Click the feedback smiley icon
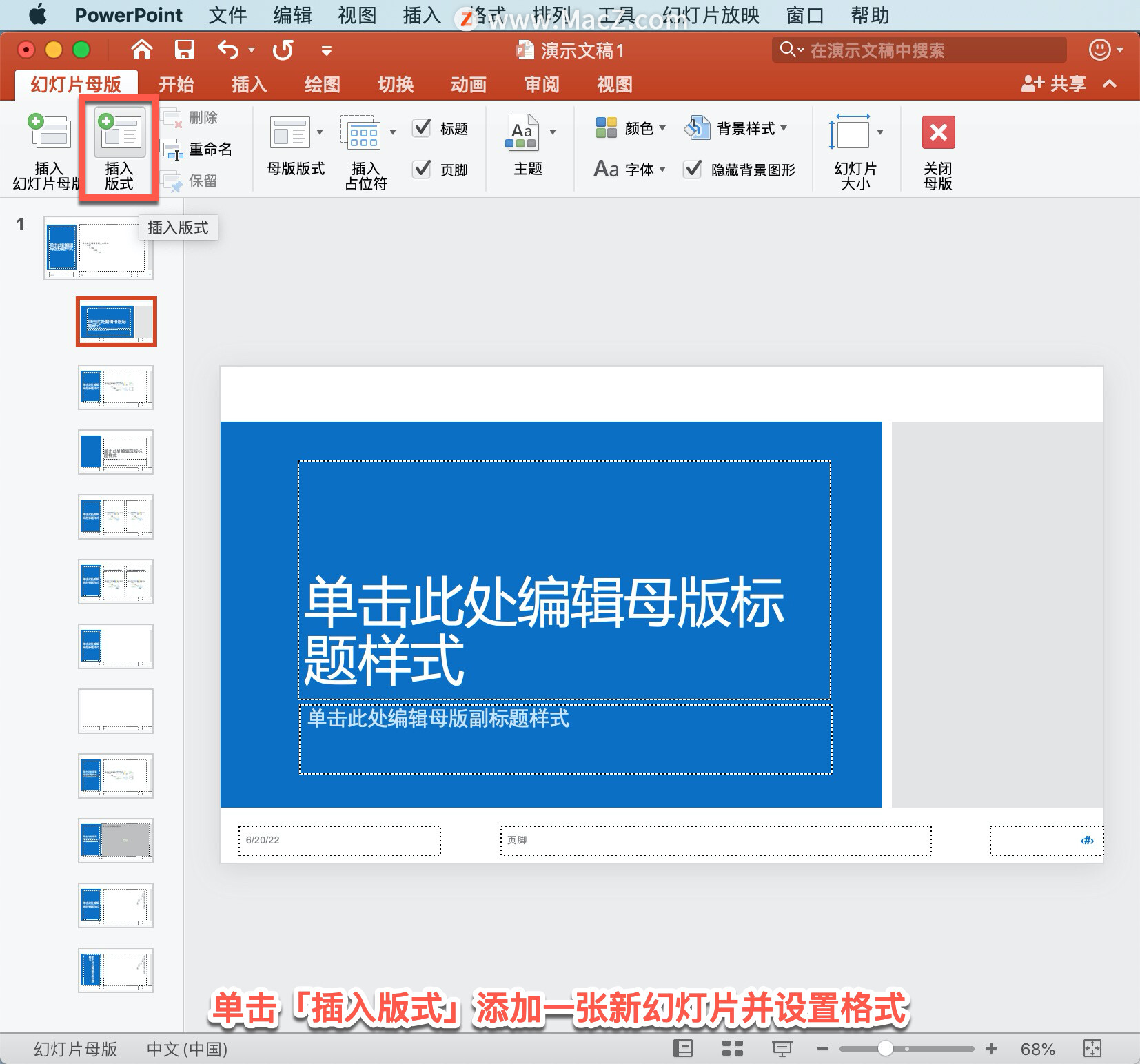 (1100, 50)
